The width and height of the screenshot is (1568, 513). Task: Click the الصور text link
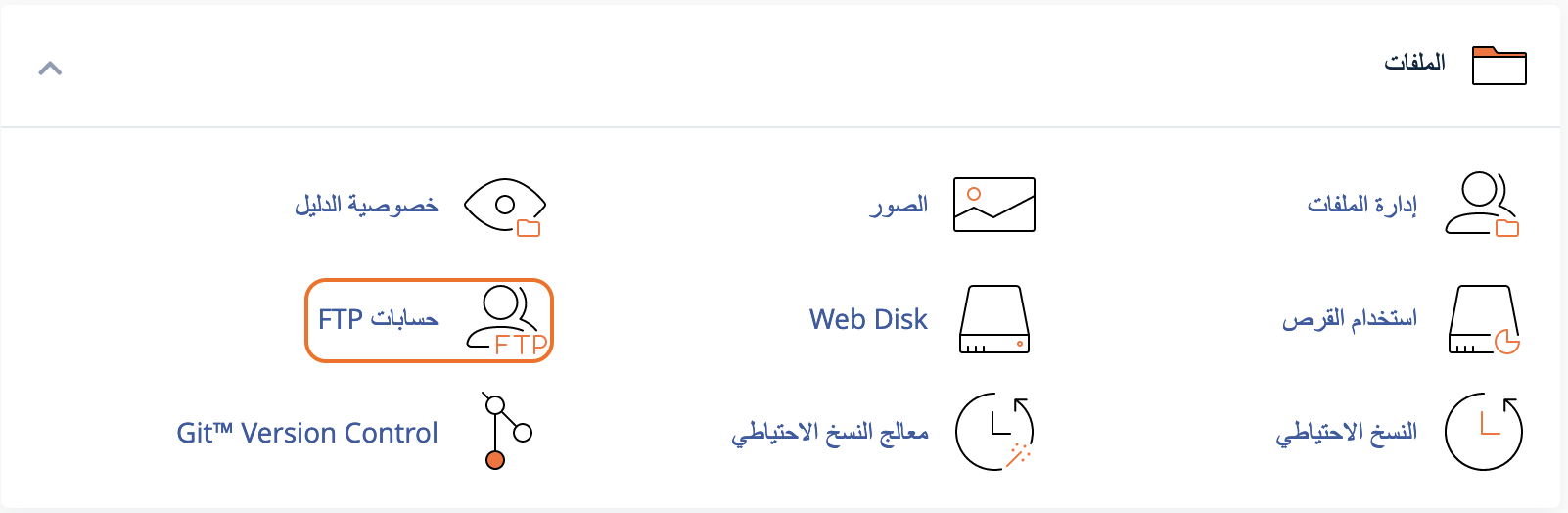coord(899,205)
